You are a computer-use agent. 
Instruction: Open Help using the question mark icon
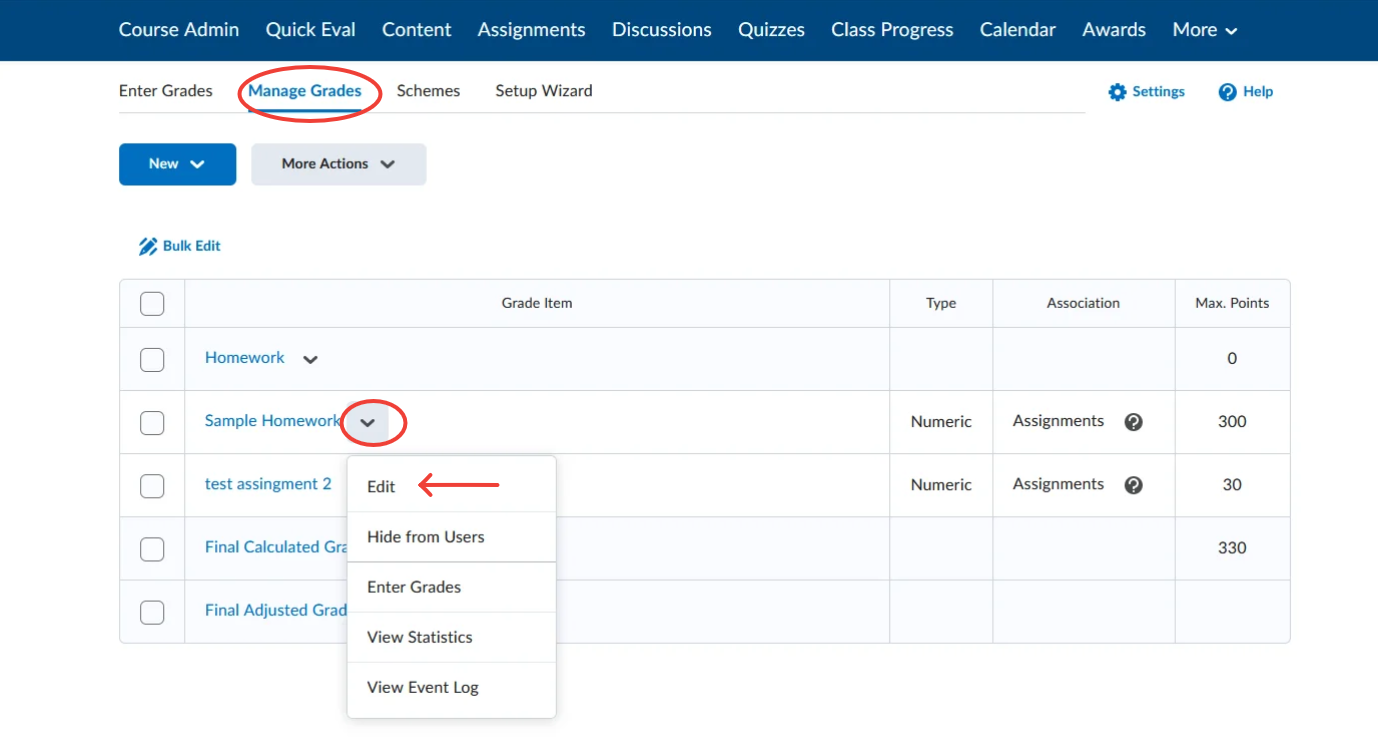(1227, 91)
